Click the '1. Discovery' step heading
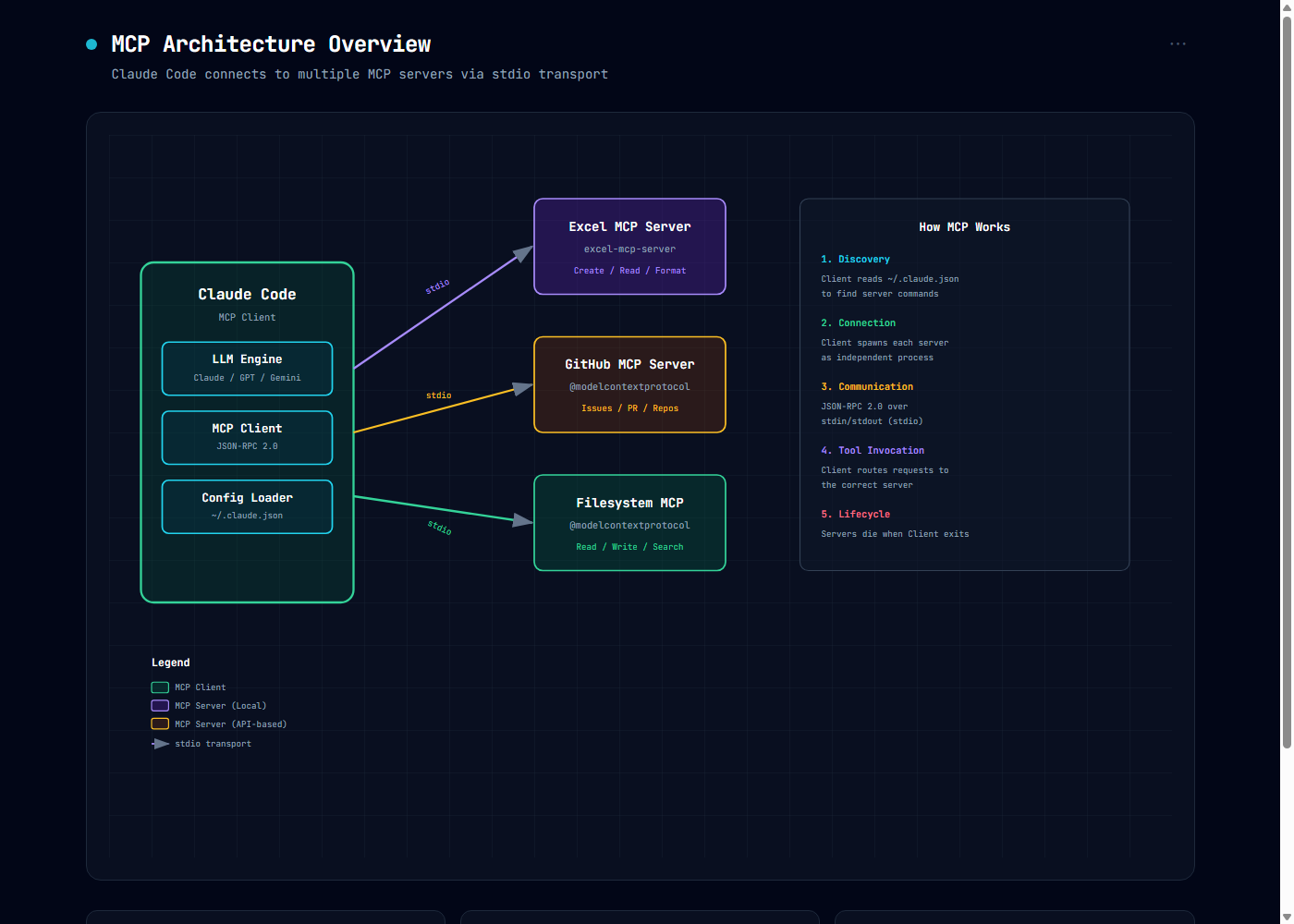Screen dimensions: 1294x924 tap(855, 260)
